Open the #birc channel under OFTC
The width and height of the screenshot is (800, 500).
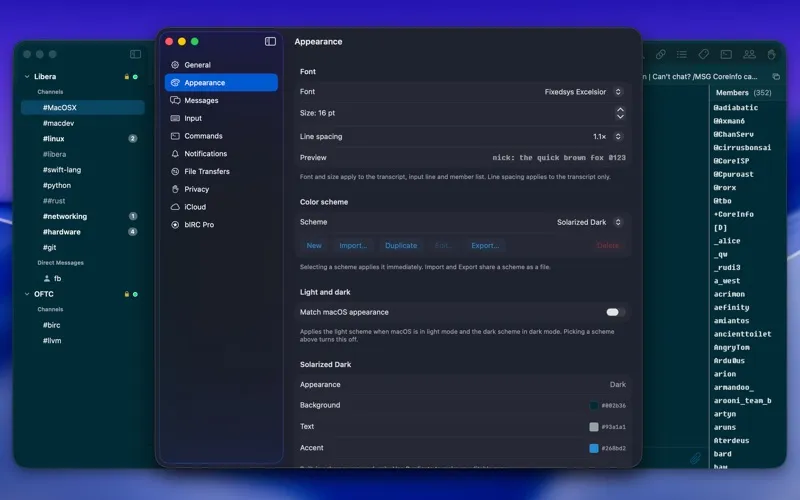[x=83, y=325]
